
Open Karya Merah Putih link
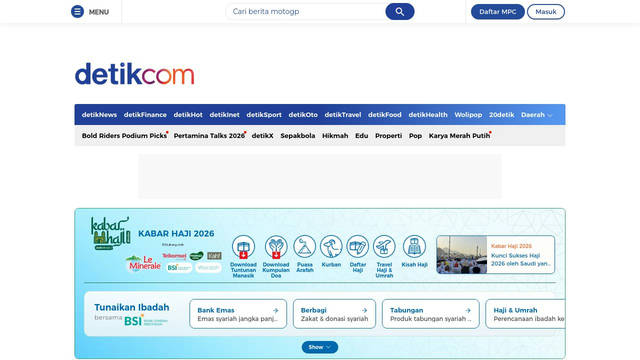[x=460, y=136]
